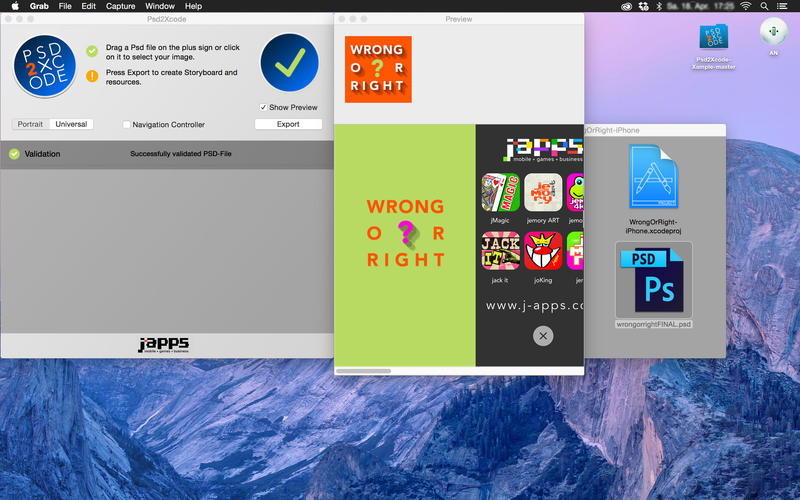Open Spotlight search in menu bar
Screen dimensions: 800x500
tap(764, 6)
